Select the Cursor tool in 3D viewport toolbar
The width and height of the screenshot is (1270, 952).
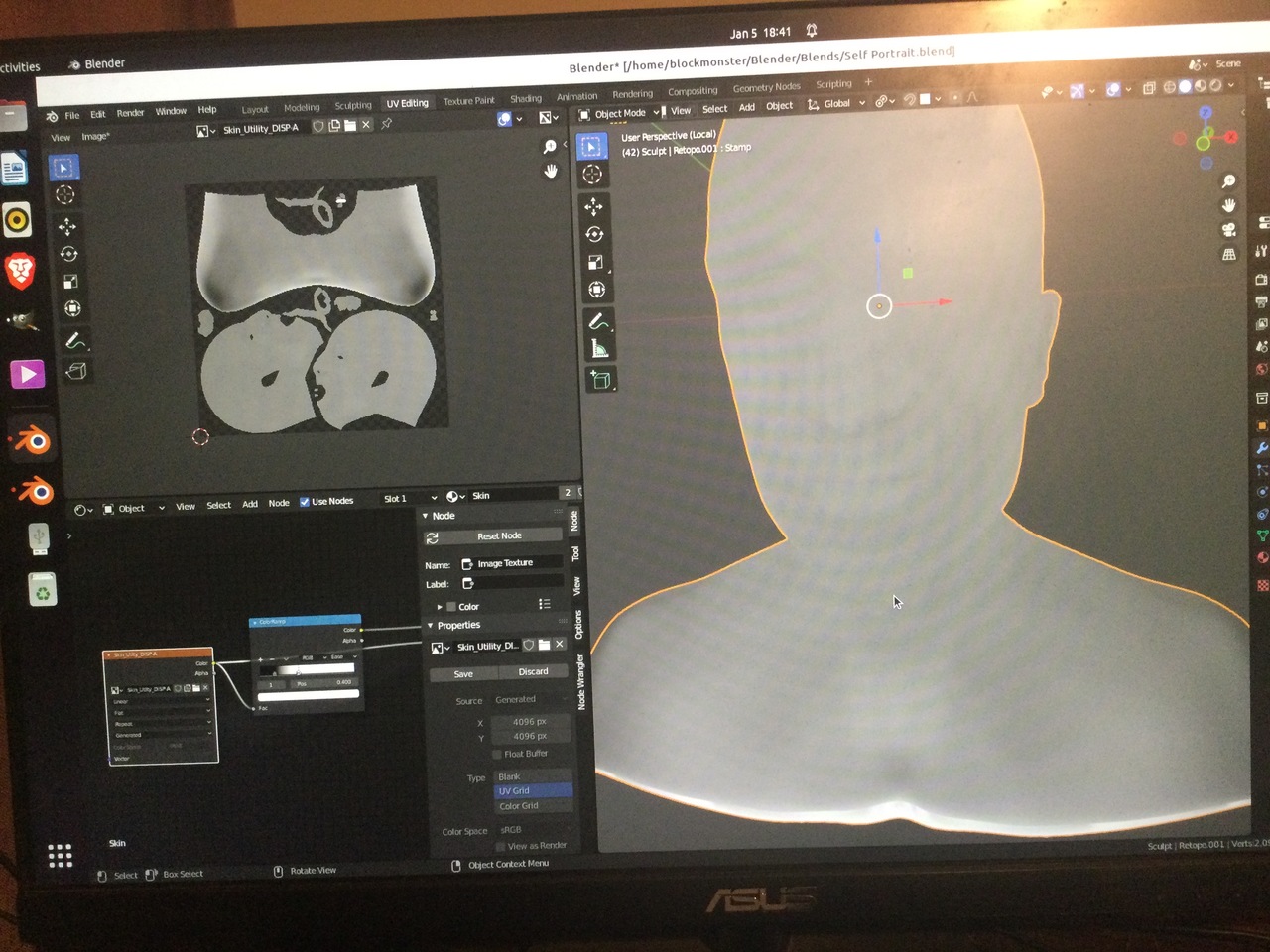(592, 176)
